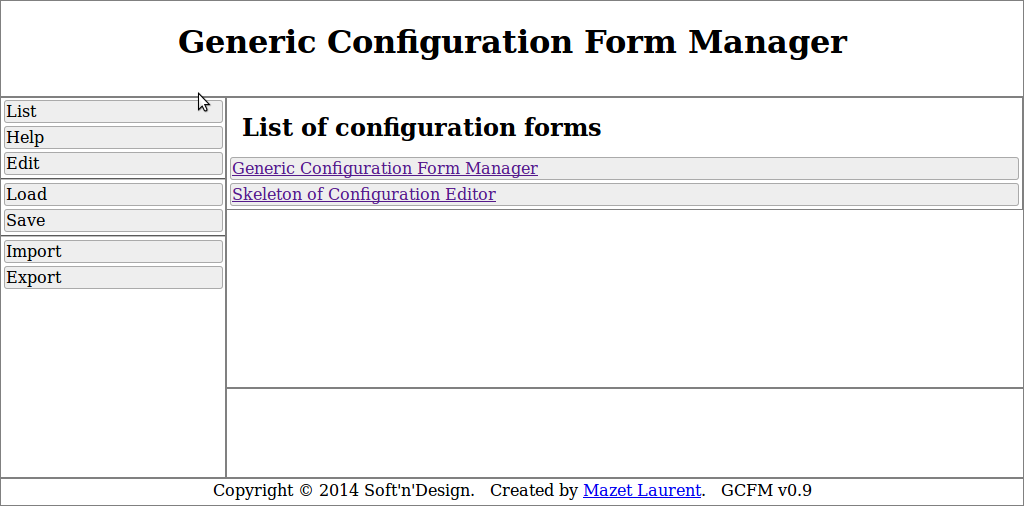This screenshot has width=1024, height=506.
Task: Open the Help section from the sidebar
Action: click(x=113, y=137)
